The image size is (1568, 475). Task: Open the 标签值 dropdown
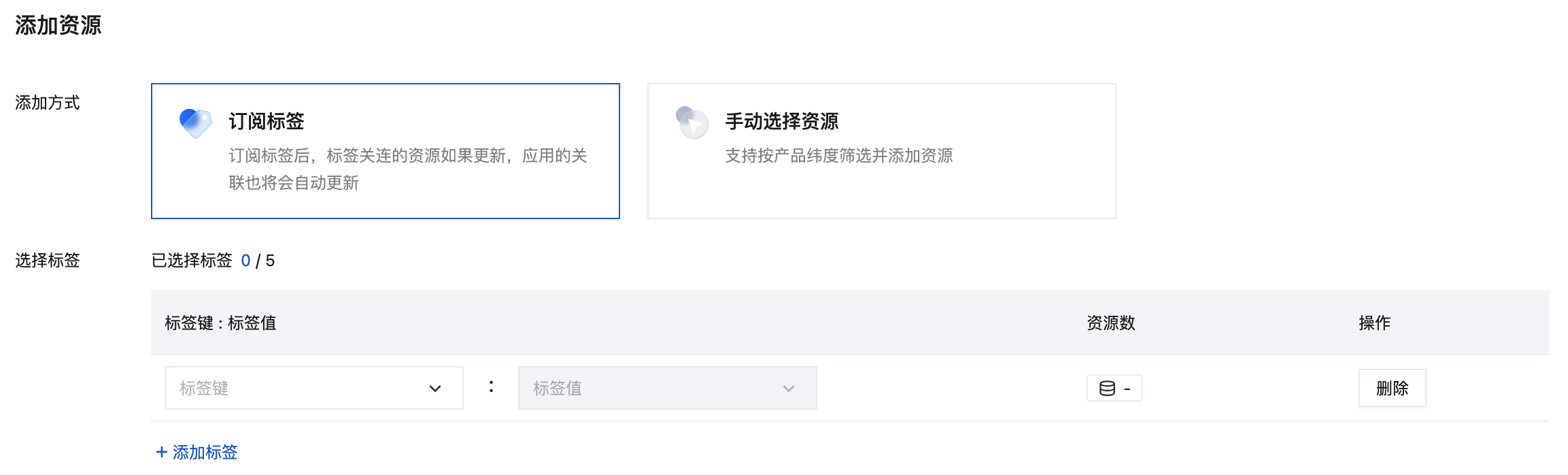click(x=668, y=388)
